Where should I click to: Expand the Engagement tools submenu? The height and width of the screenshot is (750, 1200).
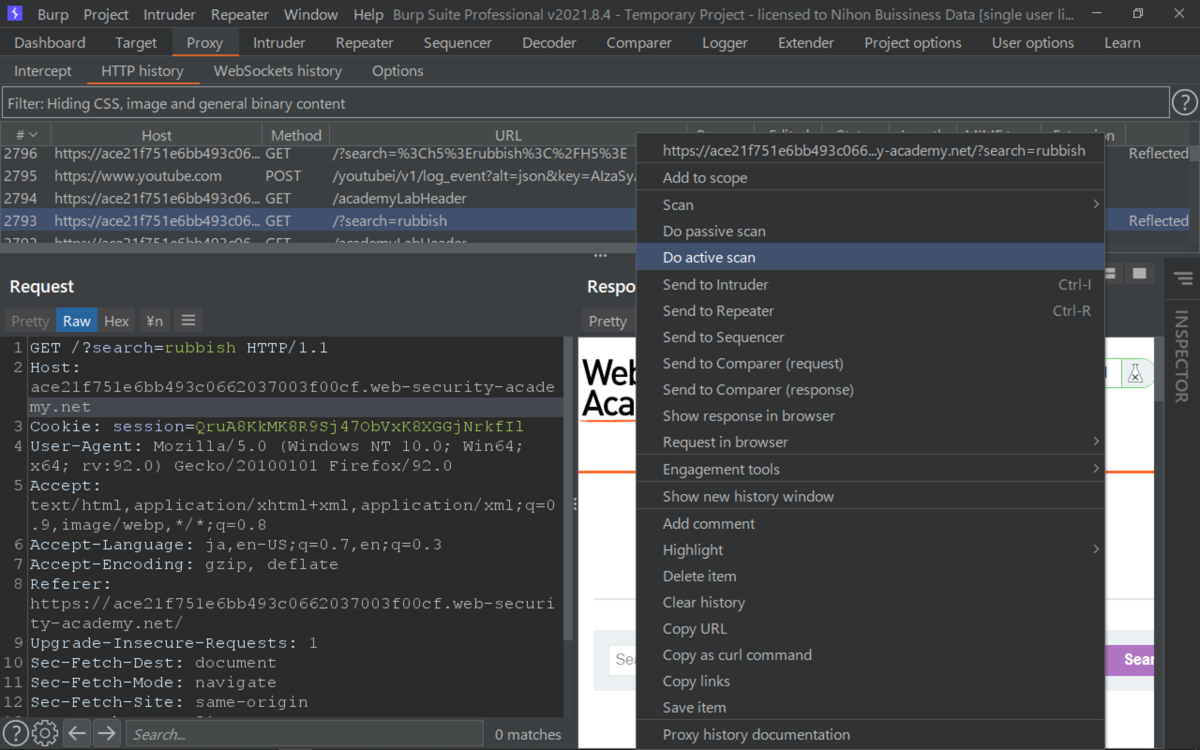click(x=1095, y=468)
